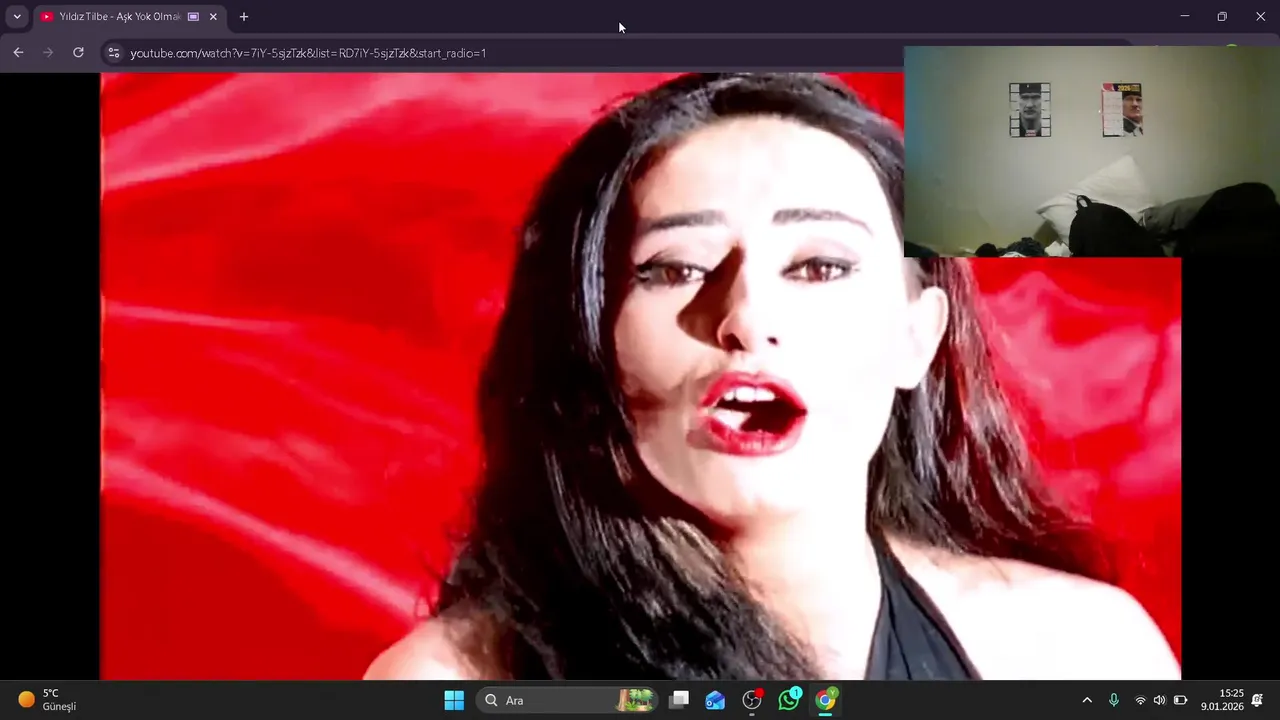The height and width of the screenshot is (720, 1280).
Task: Open a new Chrome tab
Action: coord(244,17)
